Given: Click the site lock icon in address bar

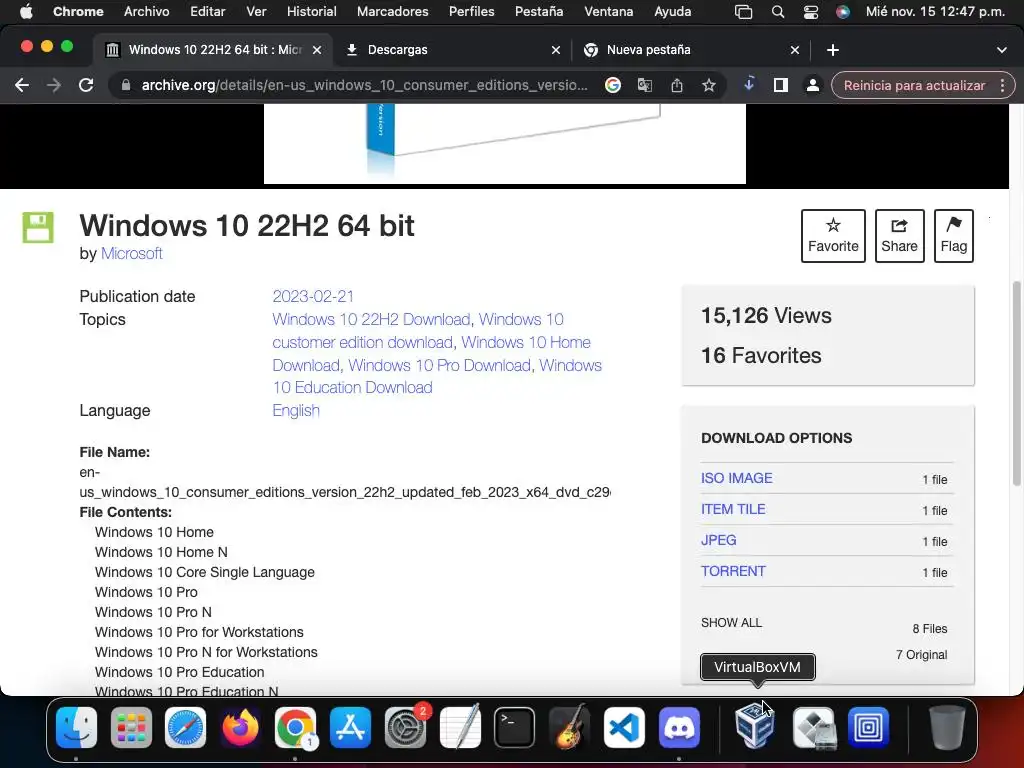Looking at the screenshot, I should [125, 85].
